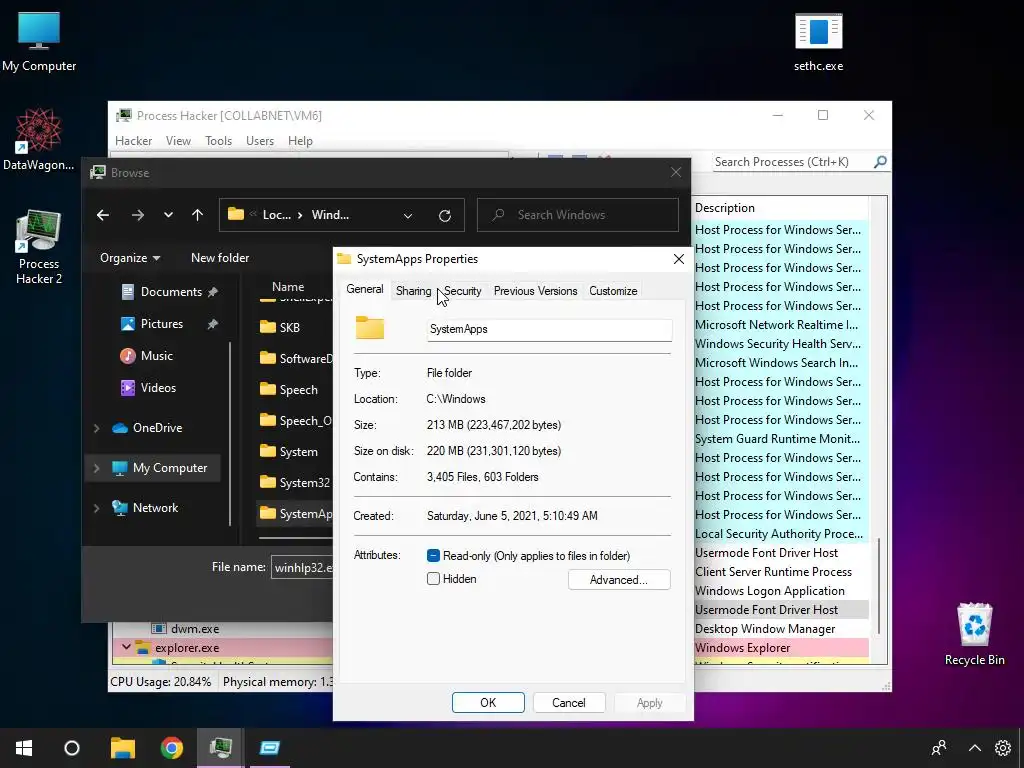Click the blue app icon on the taskbar

pyautogui.click(x=270, y=748)
